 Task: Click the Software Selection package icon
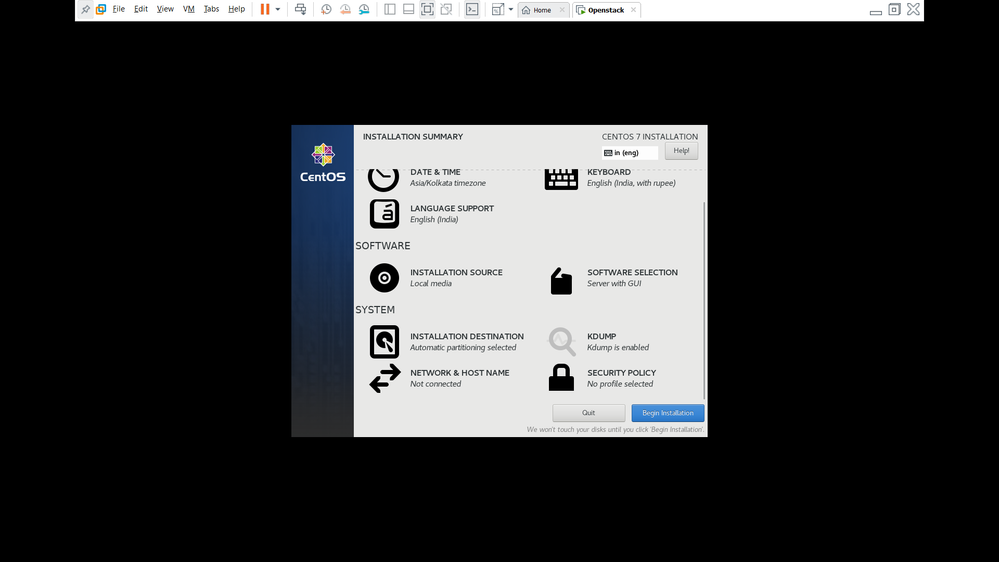pyautogui.click(x=561, y=281)
